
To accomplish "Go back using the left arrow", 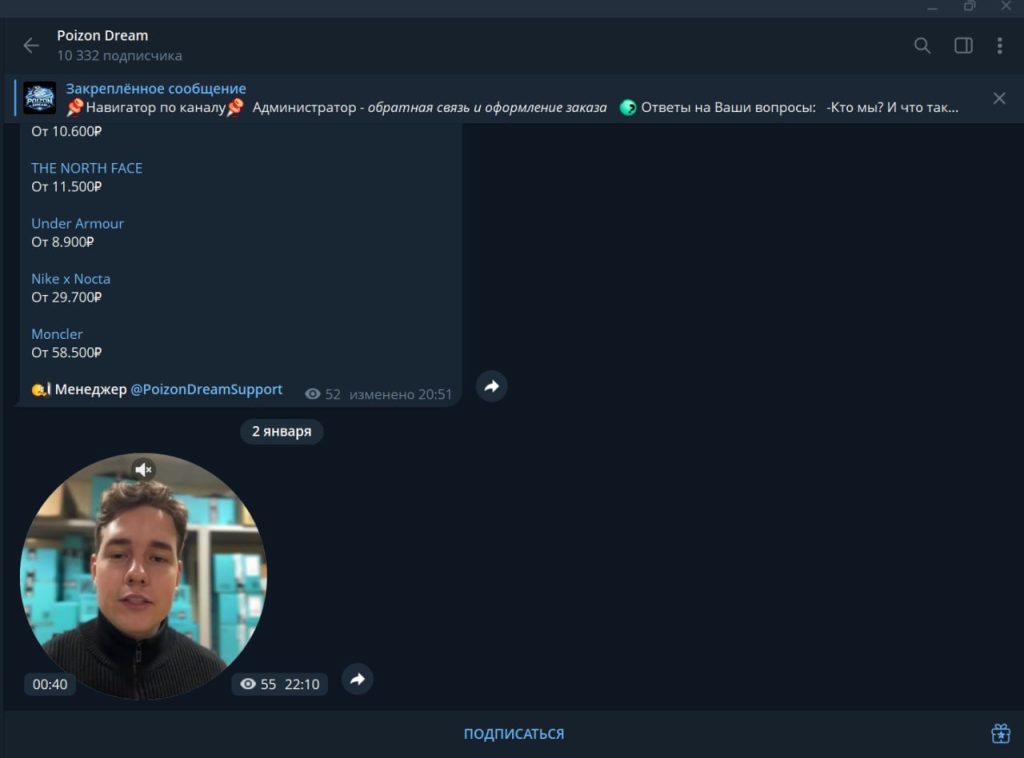I will (x=31, y=45).
